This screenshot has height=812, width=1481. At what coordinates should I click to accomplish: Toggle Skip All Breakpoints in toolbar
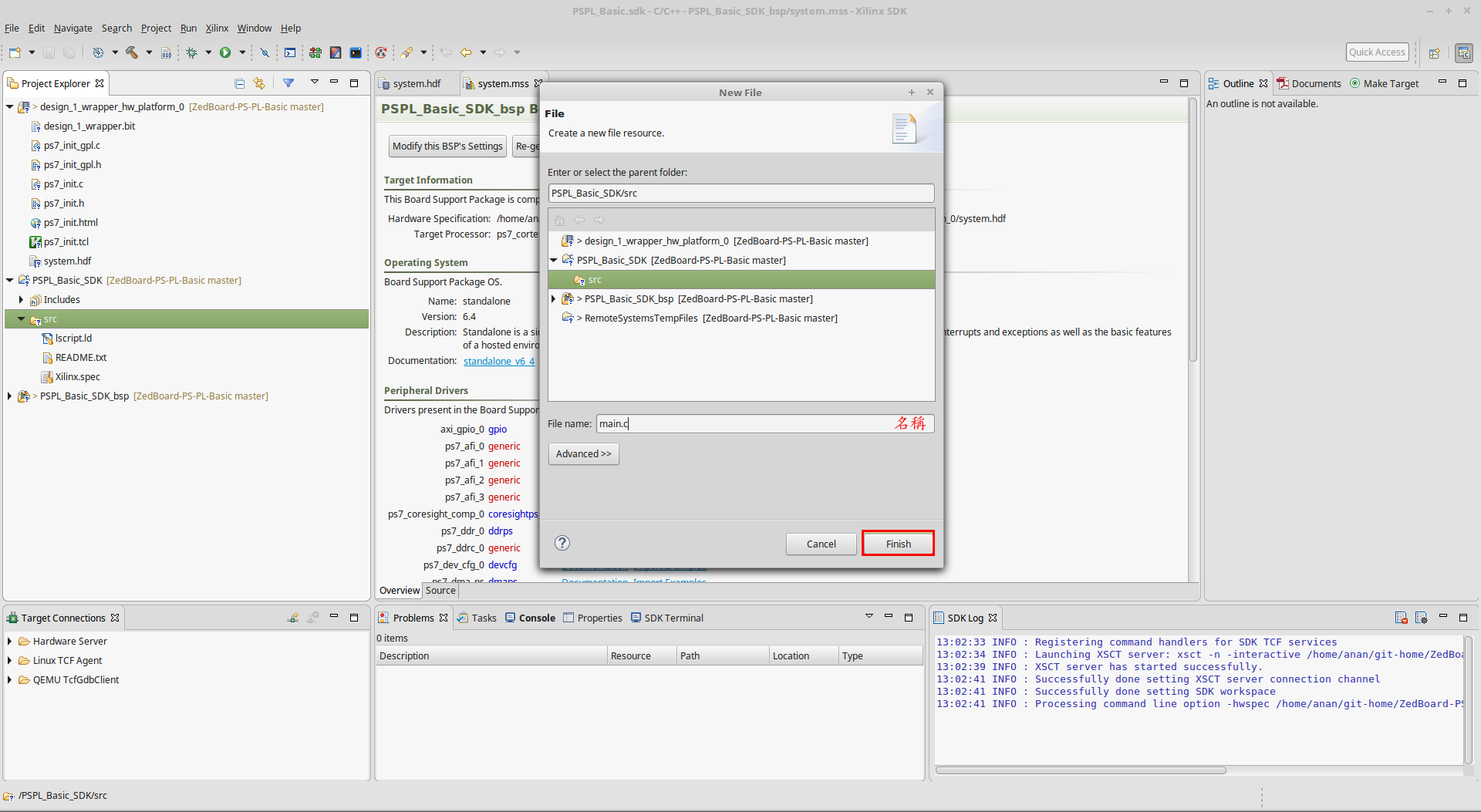(x=265, y=52)
